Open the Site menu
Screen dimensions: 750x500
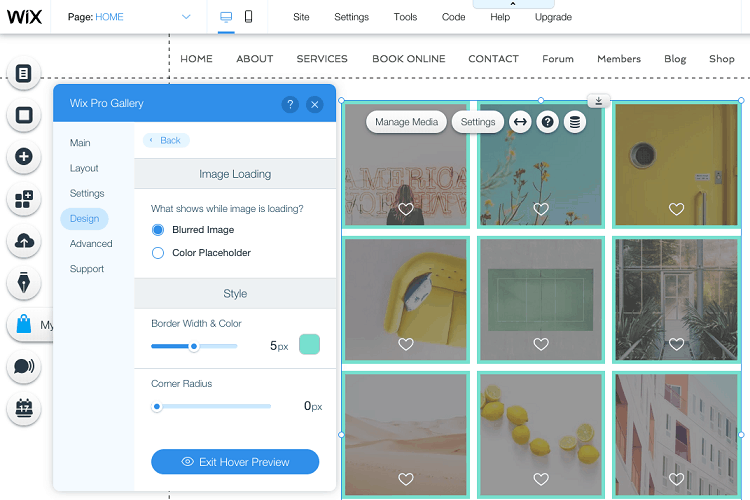pos(301,17)
